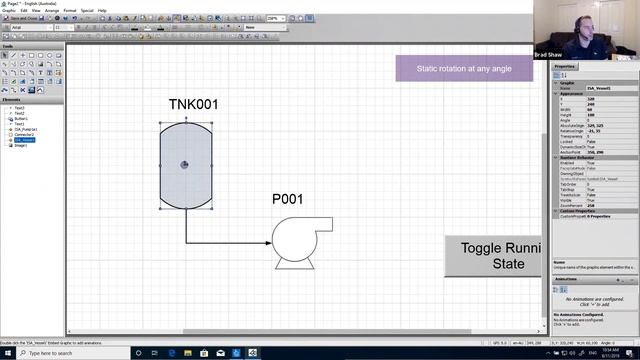Open File Explorer from taskbar
This screenshot has width=640, height=360.
(188, 353)
